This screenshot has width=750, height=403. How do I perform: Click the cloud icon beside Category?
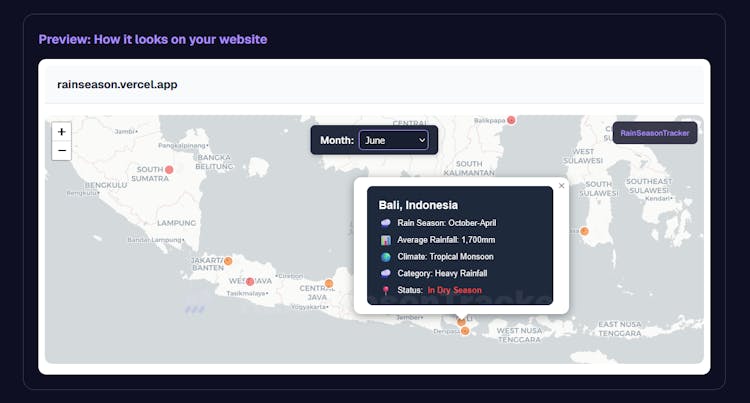(x=386, y=273)
